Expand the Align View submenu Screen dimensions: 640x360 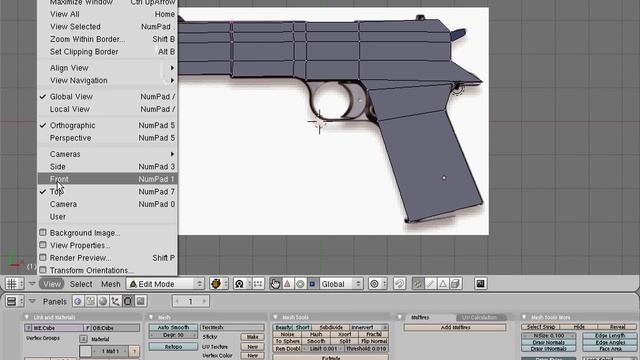(108, 68)
